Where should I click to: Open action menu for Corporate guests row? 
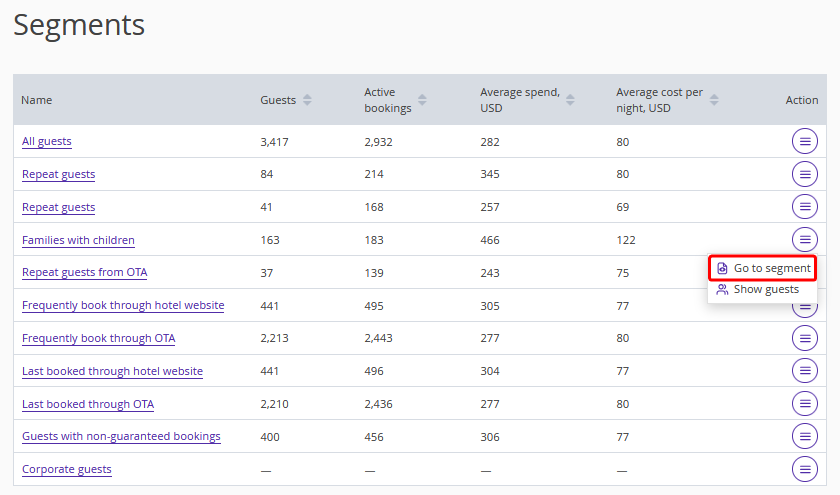[x=804, y=469]
